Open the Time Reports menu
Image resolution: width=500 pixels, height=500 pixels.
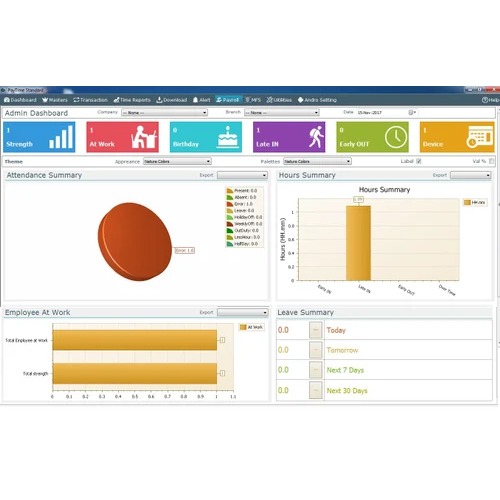[x=132, y=100]
